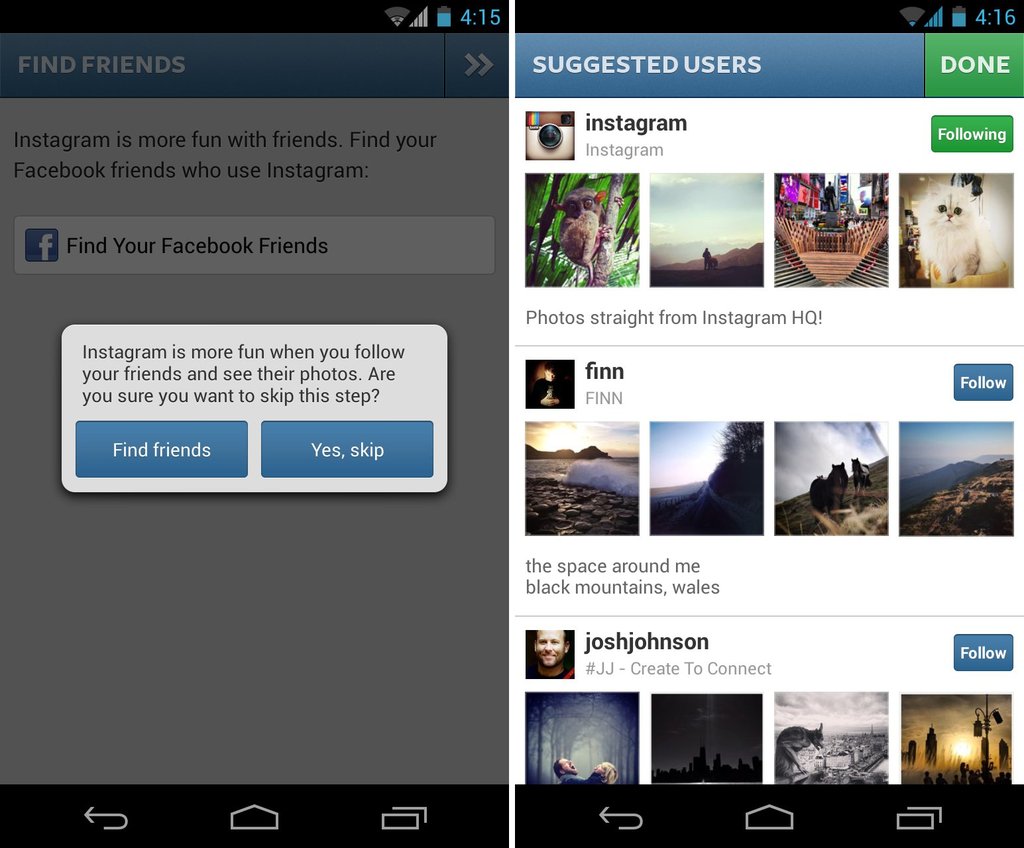Follow the user joshjohnson
This screenshot has width=1024, height=848.
[x=983, y=653]
